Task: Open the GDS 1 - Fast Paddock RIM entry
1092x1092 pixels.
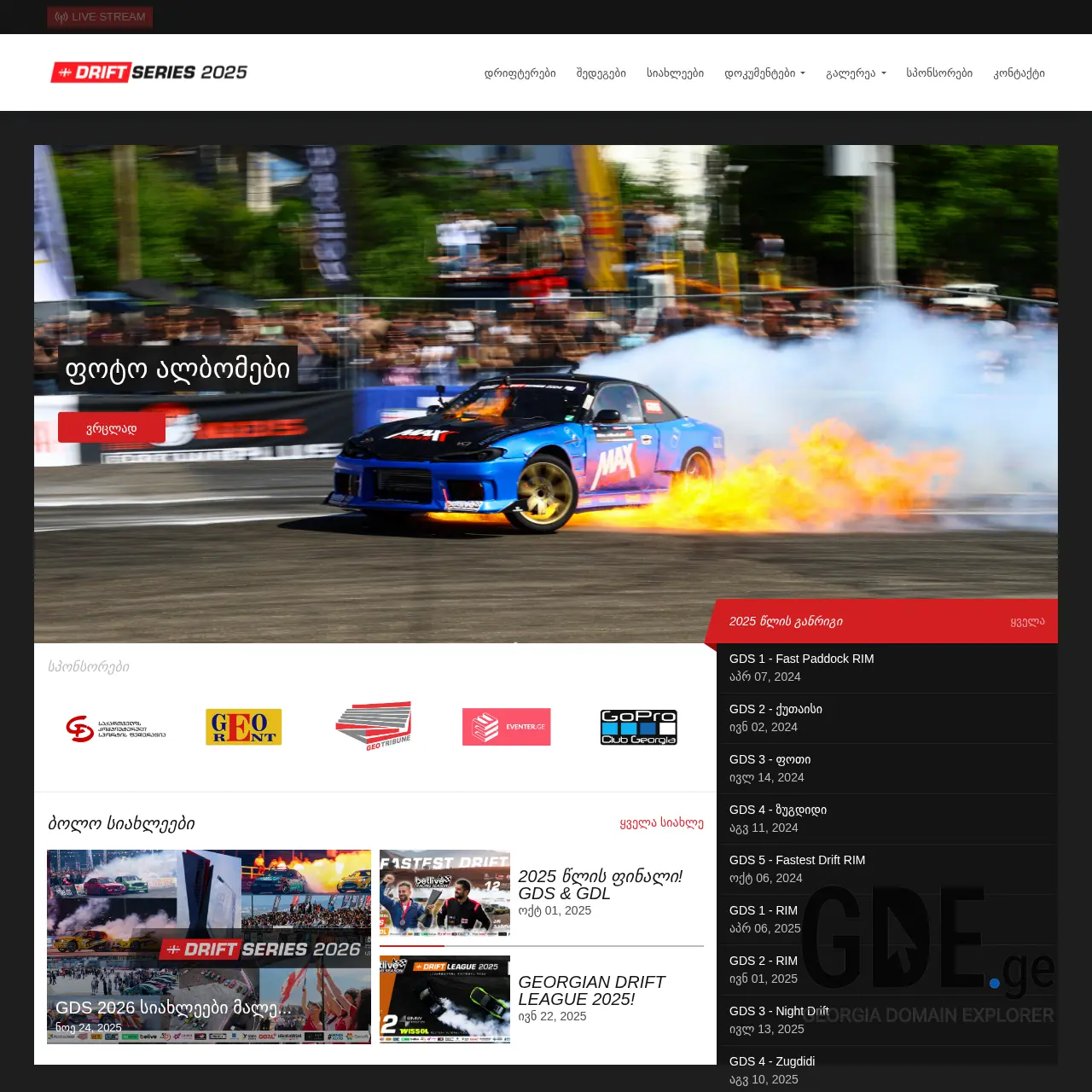Action: [801, 659]
